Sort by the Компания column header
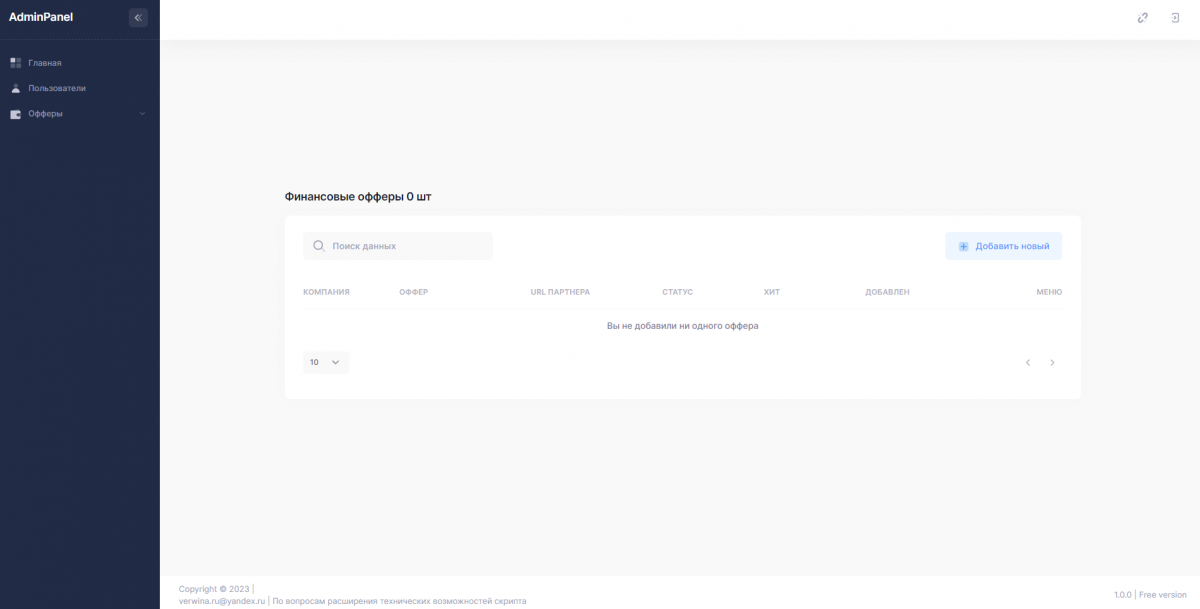 point(326,292)
